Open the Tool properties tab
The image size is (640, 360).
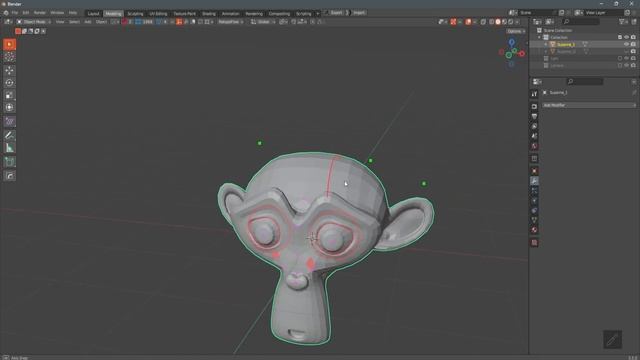click(x=534, y=94)
